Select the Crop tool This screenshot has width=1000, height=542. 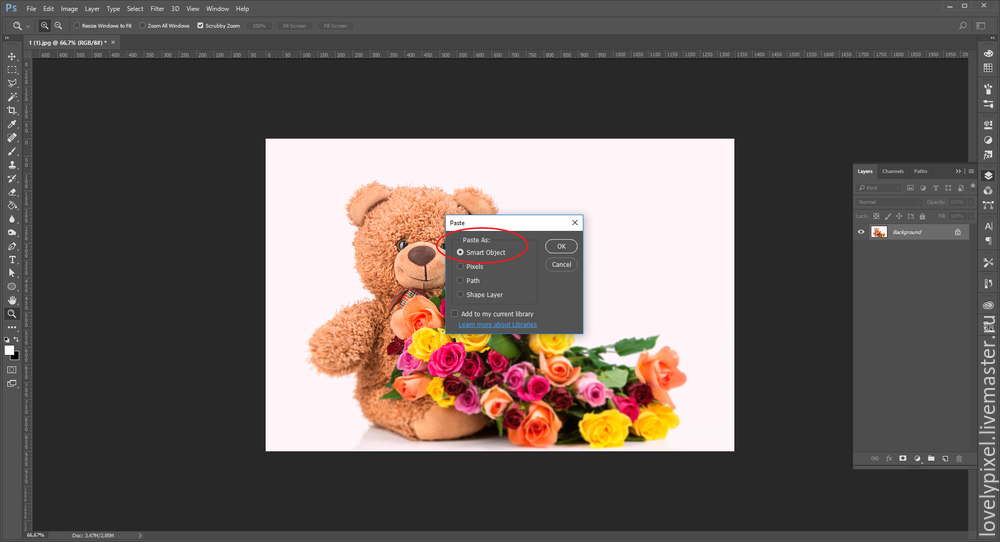[x=12, y=110]
